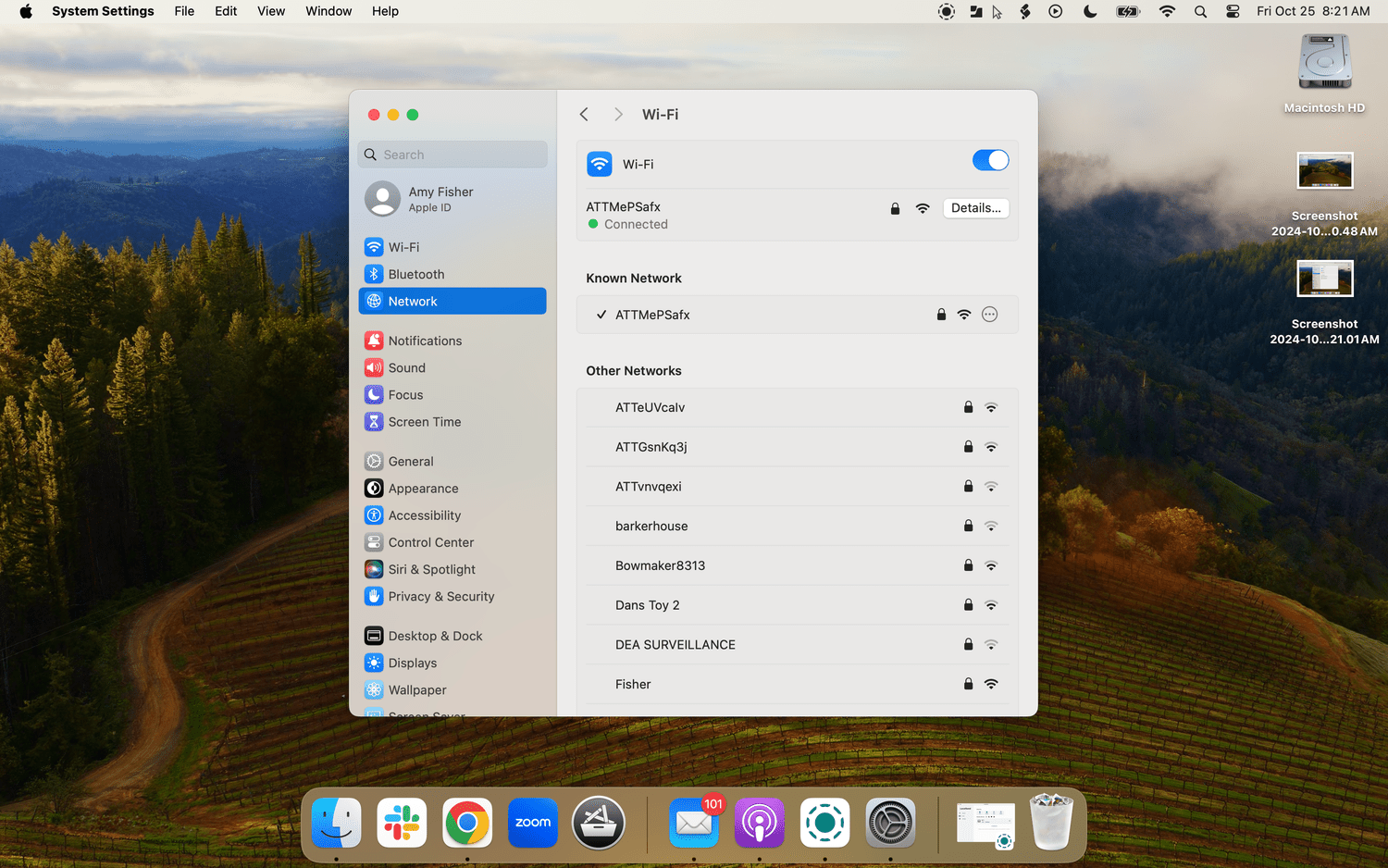Open Sound settings from the sidebar
This screenshot has width=1388, height=868.
406,367
